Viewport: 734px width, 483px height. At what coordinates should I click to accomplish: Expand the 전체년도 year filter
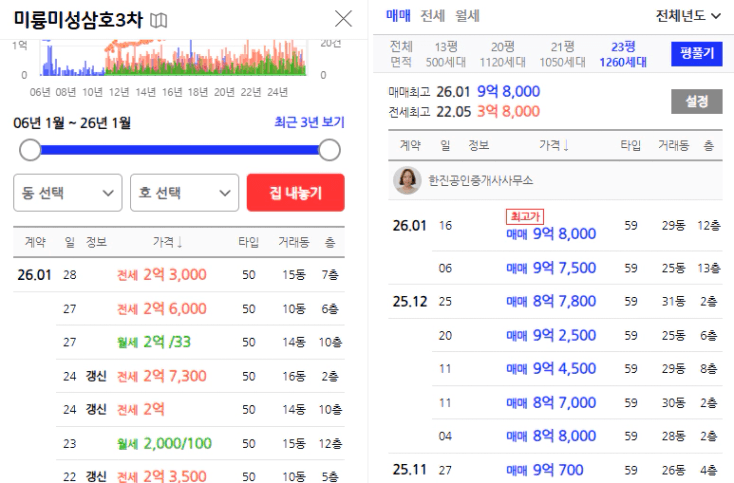pyautogui.click(x=688, y=16)
